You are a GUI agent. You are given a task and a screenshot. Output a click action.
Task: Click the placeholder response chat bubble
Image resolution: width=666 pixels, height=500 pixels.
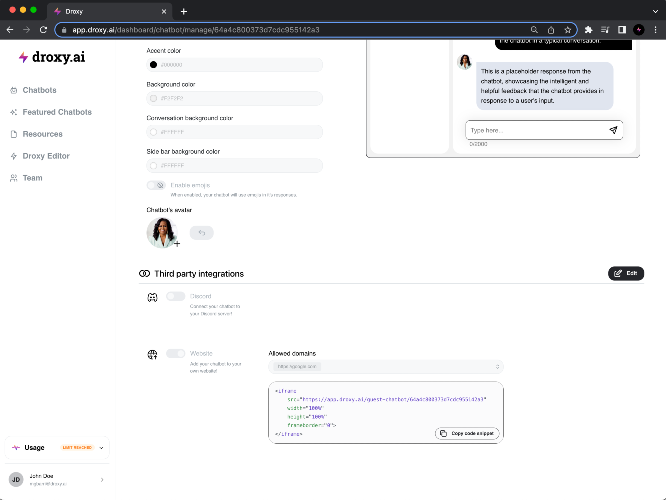tap(545, 86)
